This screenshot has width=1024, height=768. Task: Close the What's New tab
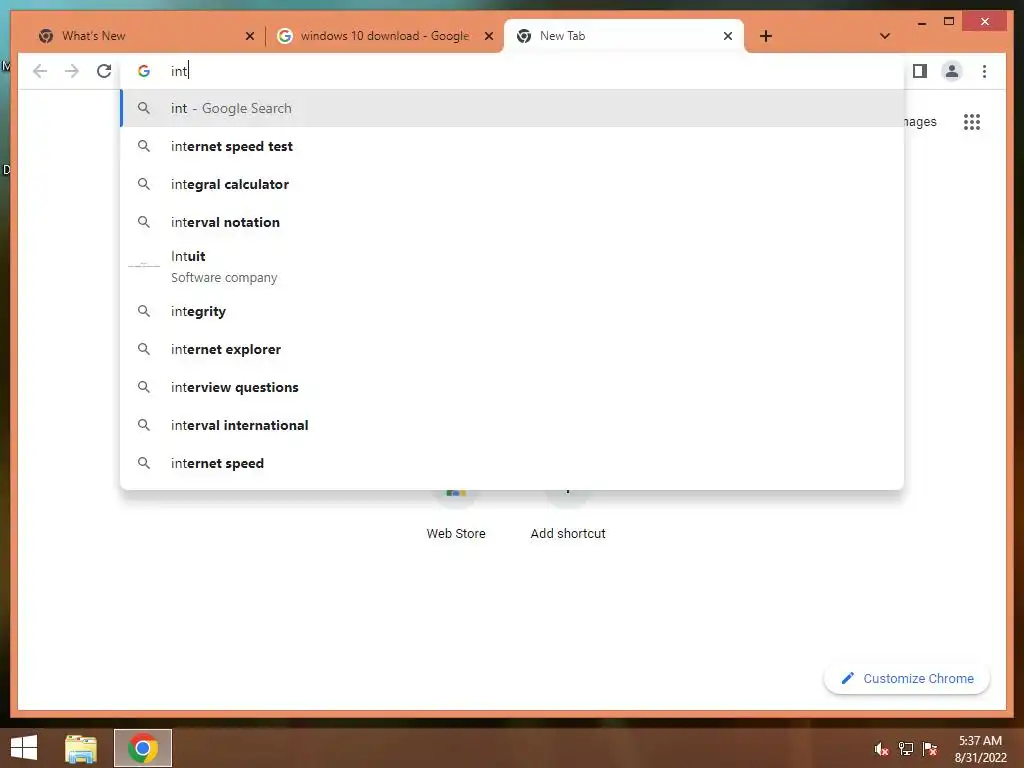[x=249, y=36]
